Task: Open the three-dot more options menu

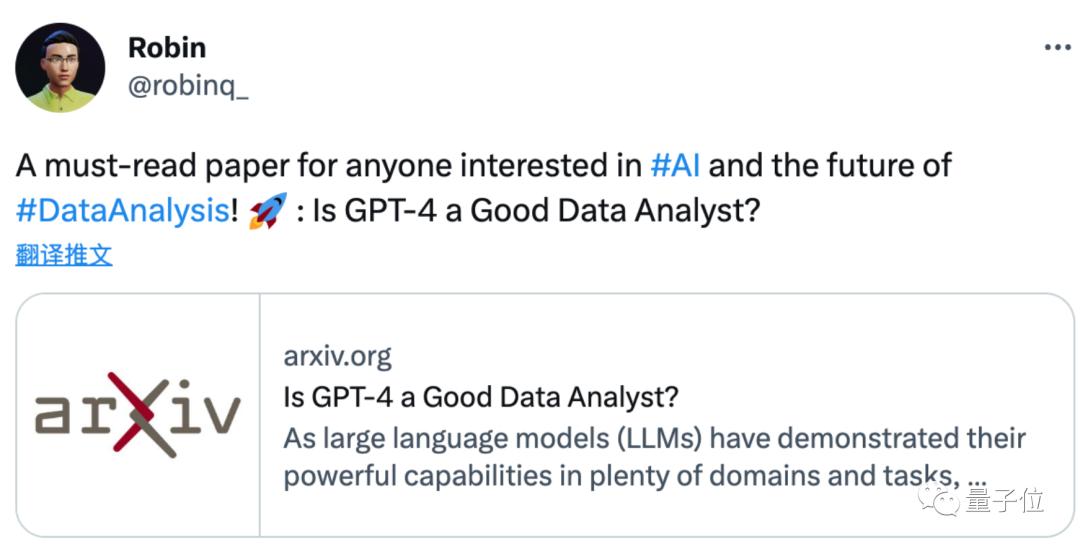Action: 1057,48
